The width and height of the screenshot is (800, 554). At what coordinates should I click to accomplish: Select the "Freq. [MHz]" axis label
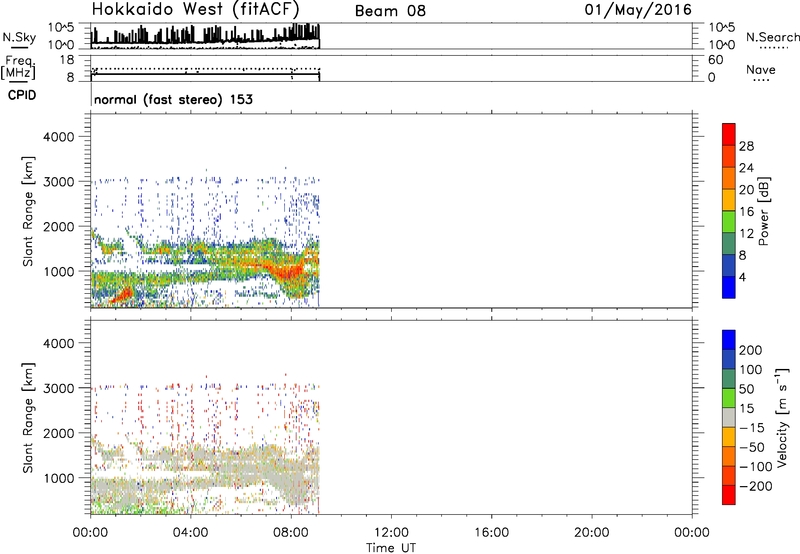pos(19,68)
